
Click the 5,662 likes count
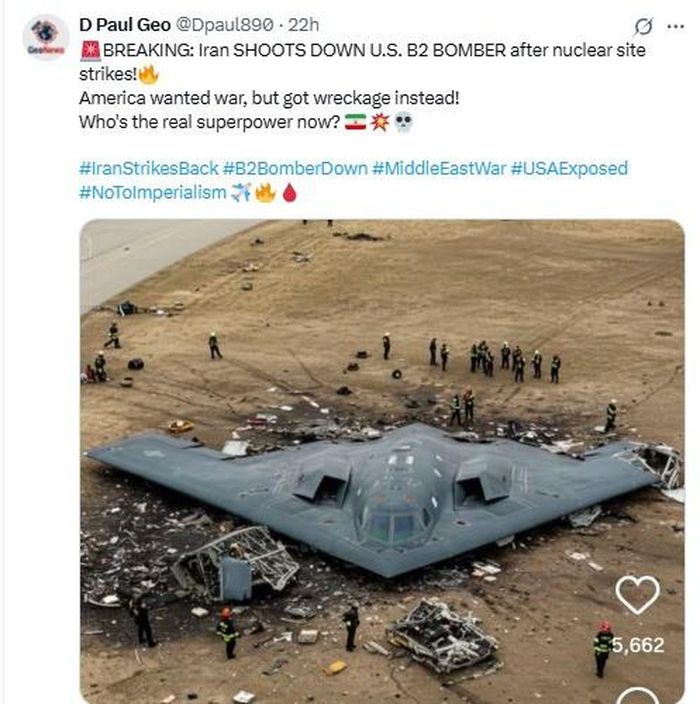[637, 645]
